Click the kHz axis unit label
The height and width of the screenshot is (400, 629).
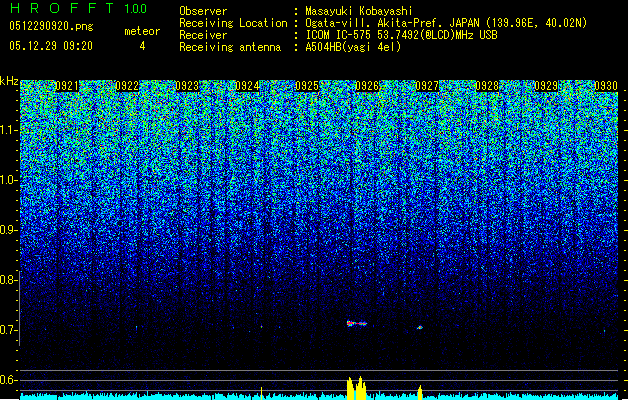9,81
